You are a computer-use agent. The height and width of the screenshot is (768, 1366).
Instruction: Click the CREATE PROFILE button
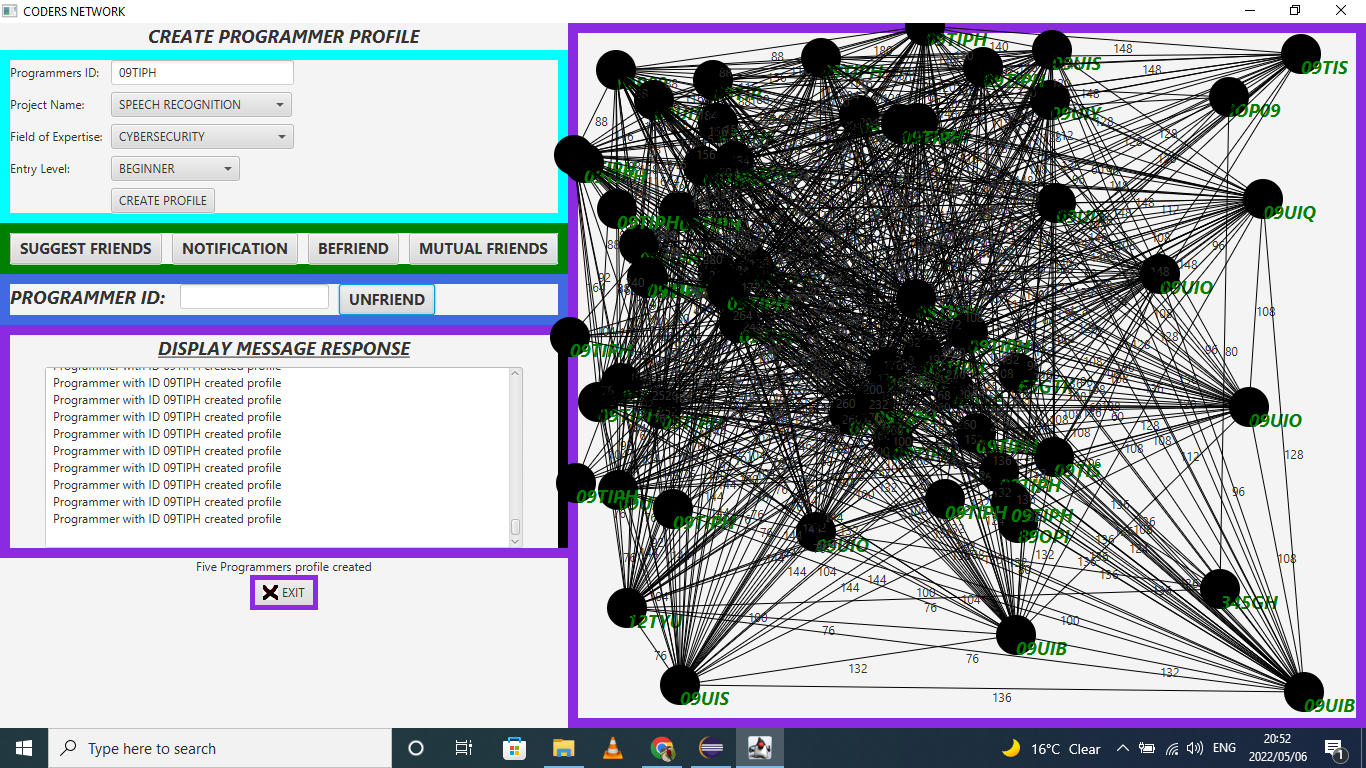(162, 200)
